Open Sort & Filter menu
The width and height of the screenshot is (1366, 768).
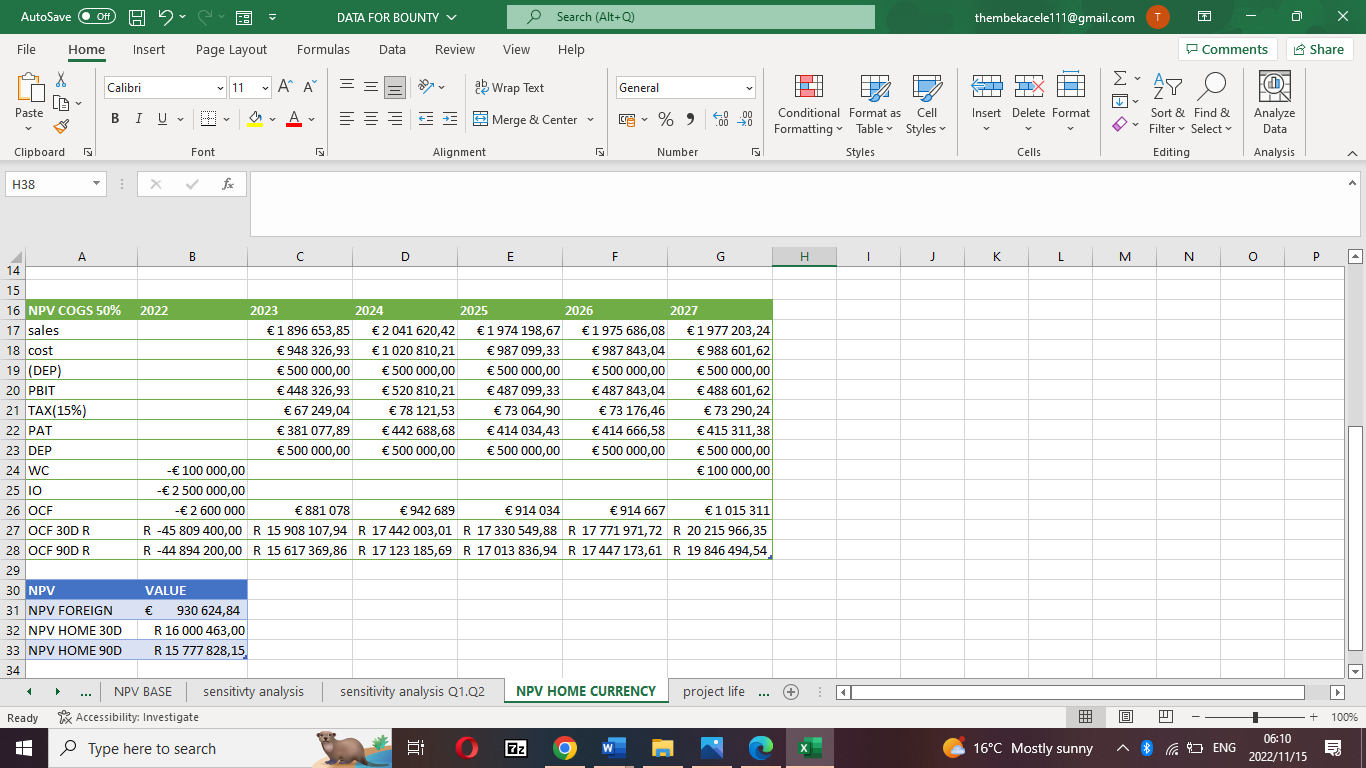[x=1167, y=104]
